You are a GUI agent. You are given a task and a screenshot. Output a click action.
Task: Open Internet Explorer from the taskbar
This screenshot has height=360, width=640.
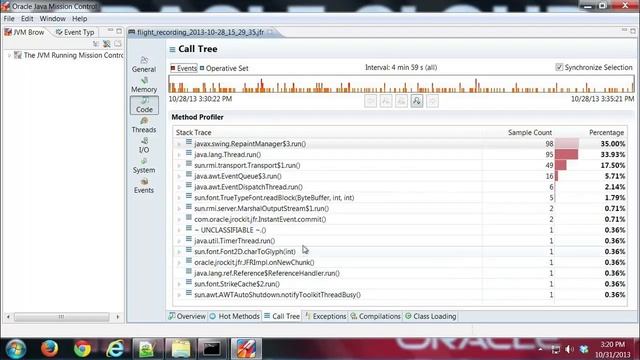(x=115, y=349)
